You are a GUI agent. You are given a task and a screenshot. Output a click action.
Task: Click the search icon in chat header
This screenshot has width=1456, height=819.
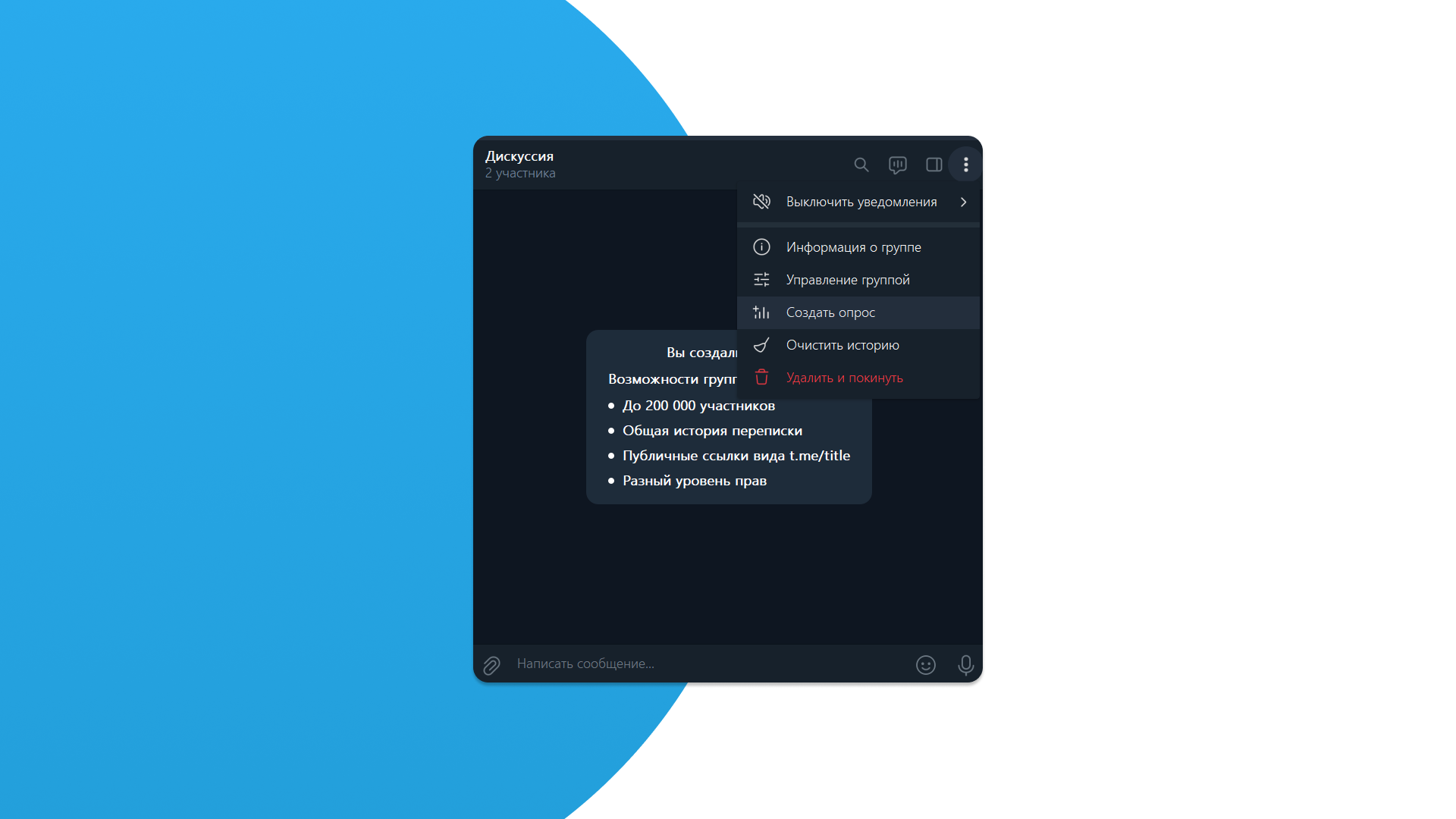(860, 164)
